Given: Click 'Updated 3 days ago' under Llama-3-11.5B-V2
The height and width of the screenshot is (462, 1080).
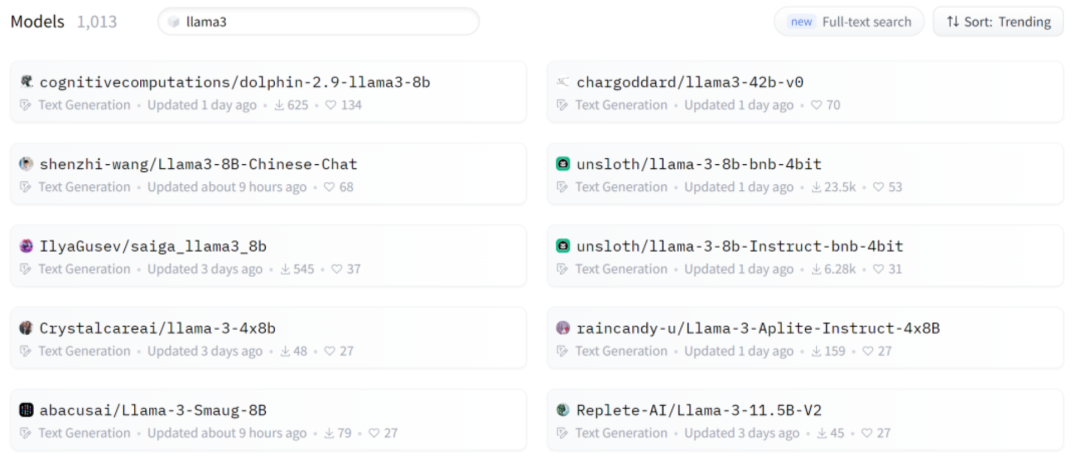Looking at the screenshot, I should pos(742,433).
